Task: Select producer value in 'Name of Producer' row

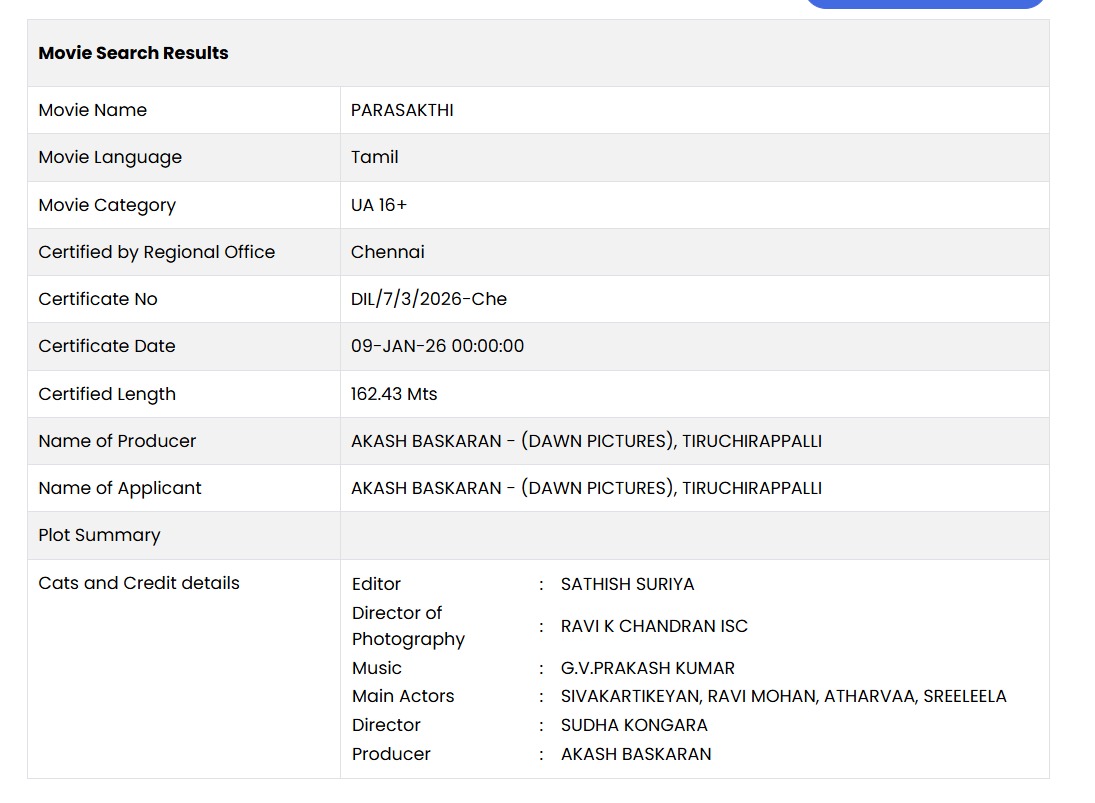Action: click(x=586, y=441)
